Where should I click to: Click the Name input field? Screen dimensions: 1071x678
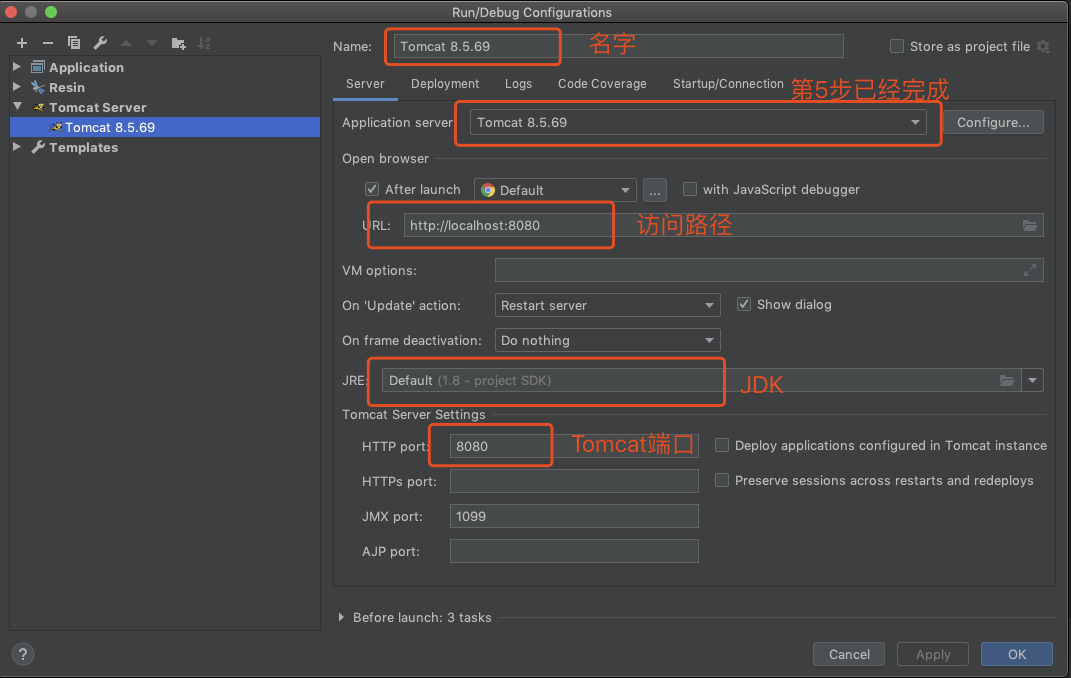pyautogui.click(x=618, y=46)
